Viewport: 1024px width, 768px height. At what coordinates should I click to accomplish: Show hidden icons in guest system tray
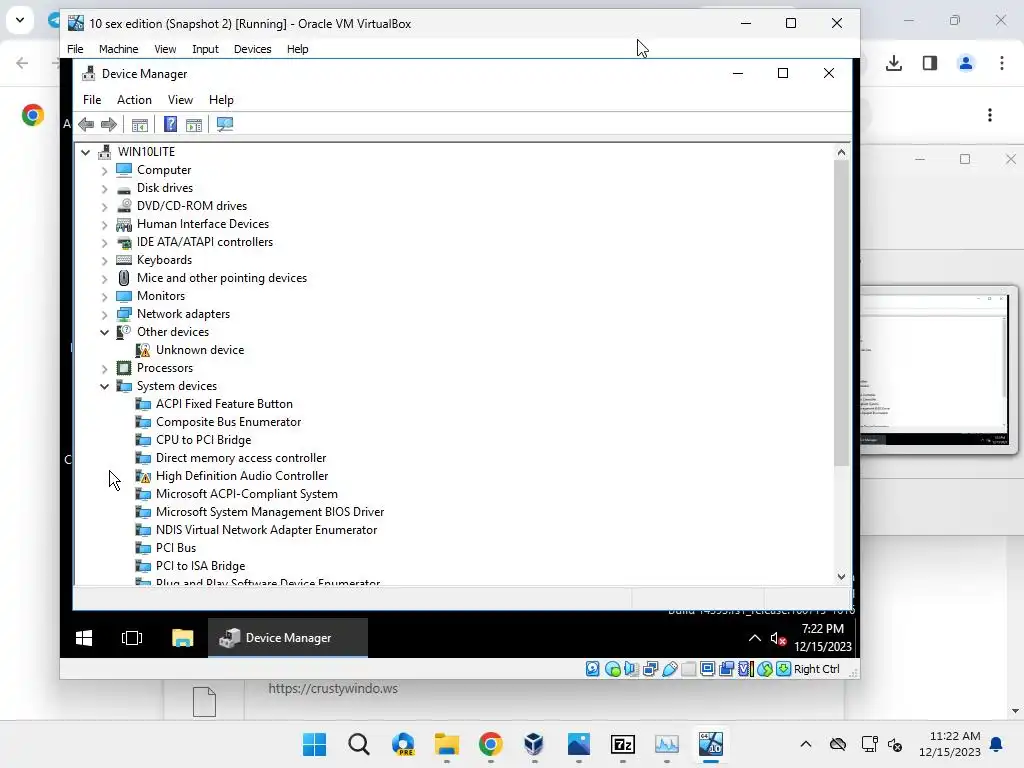point(754,638)
